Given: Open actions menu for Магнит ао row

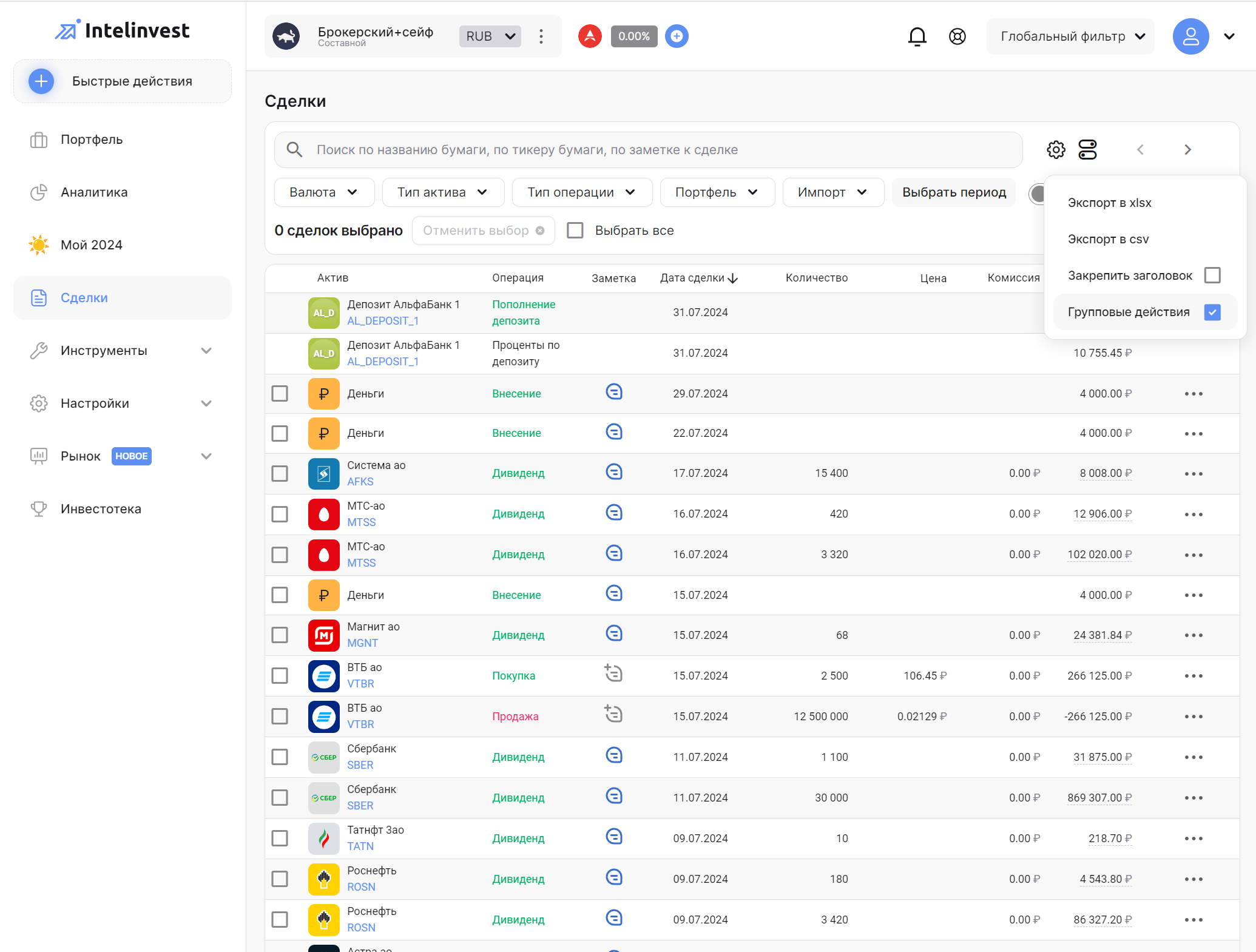Looking at the screenshot, I should pyautogui.click(x=1194, y=635).
